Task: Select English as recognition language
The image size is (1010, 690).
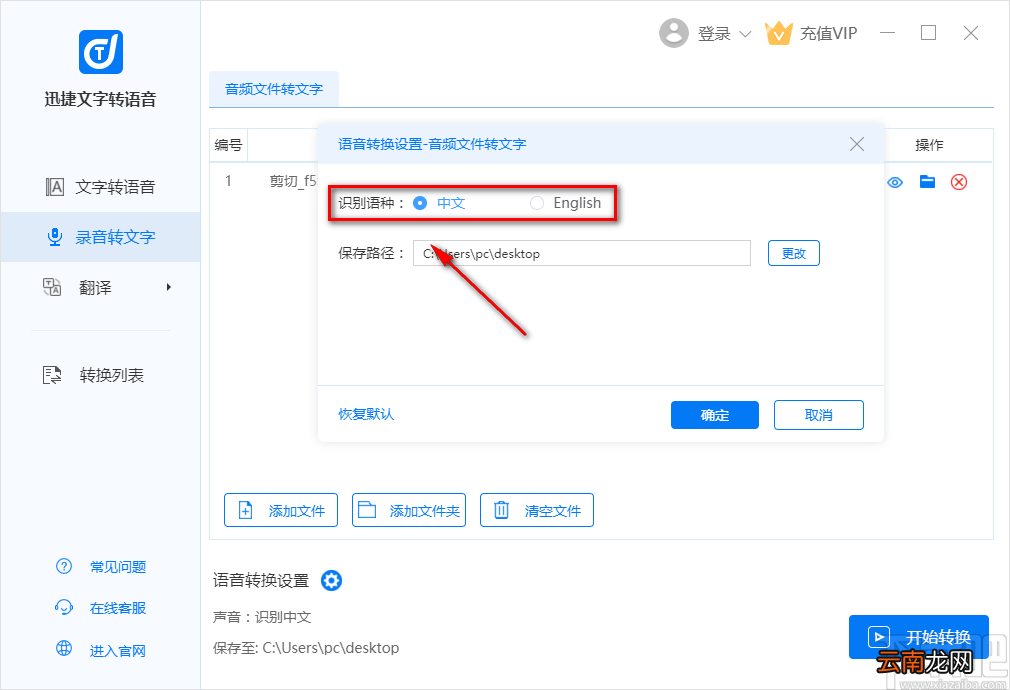Action: 537,203
